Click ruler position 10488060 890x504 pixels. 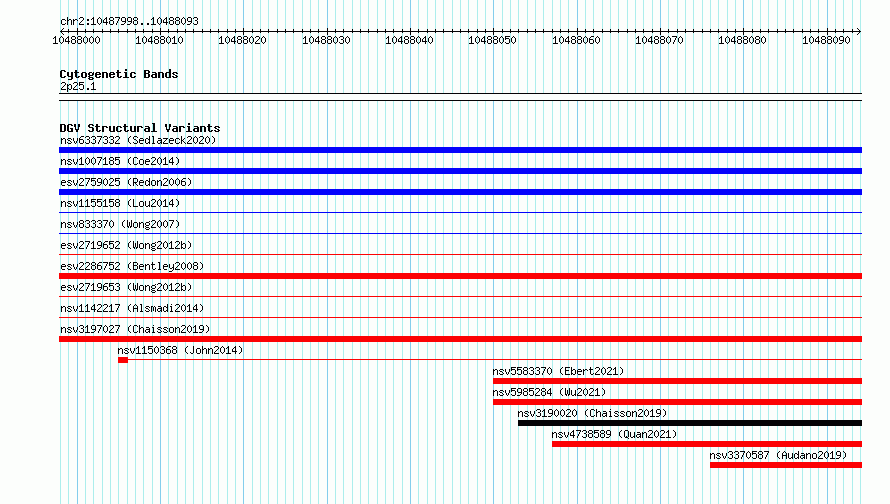pos(576,40)
